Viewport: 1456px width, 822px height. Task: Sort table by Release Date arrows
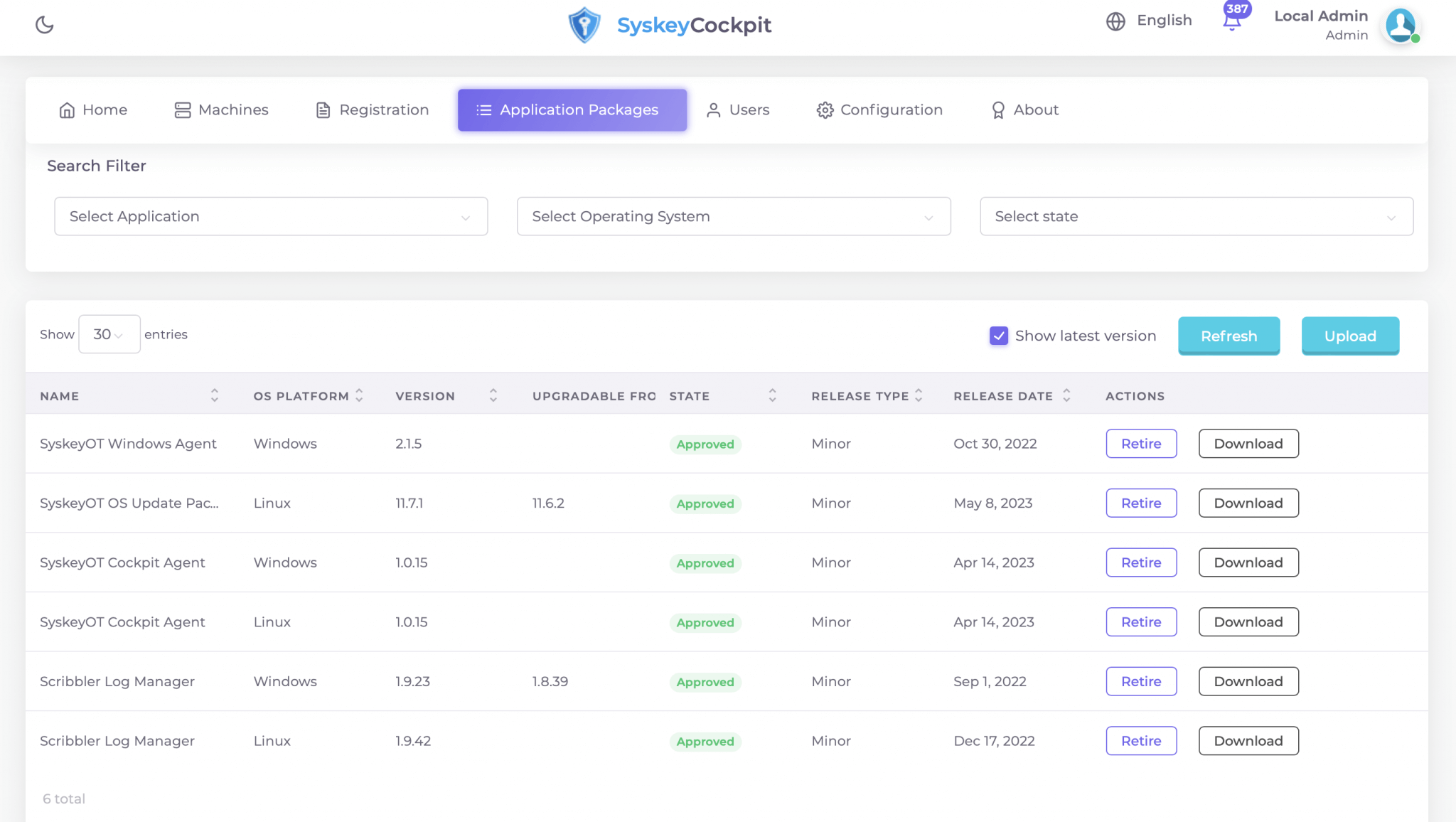[1066, 396]
